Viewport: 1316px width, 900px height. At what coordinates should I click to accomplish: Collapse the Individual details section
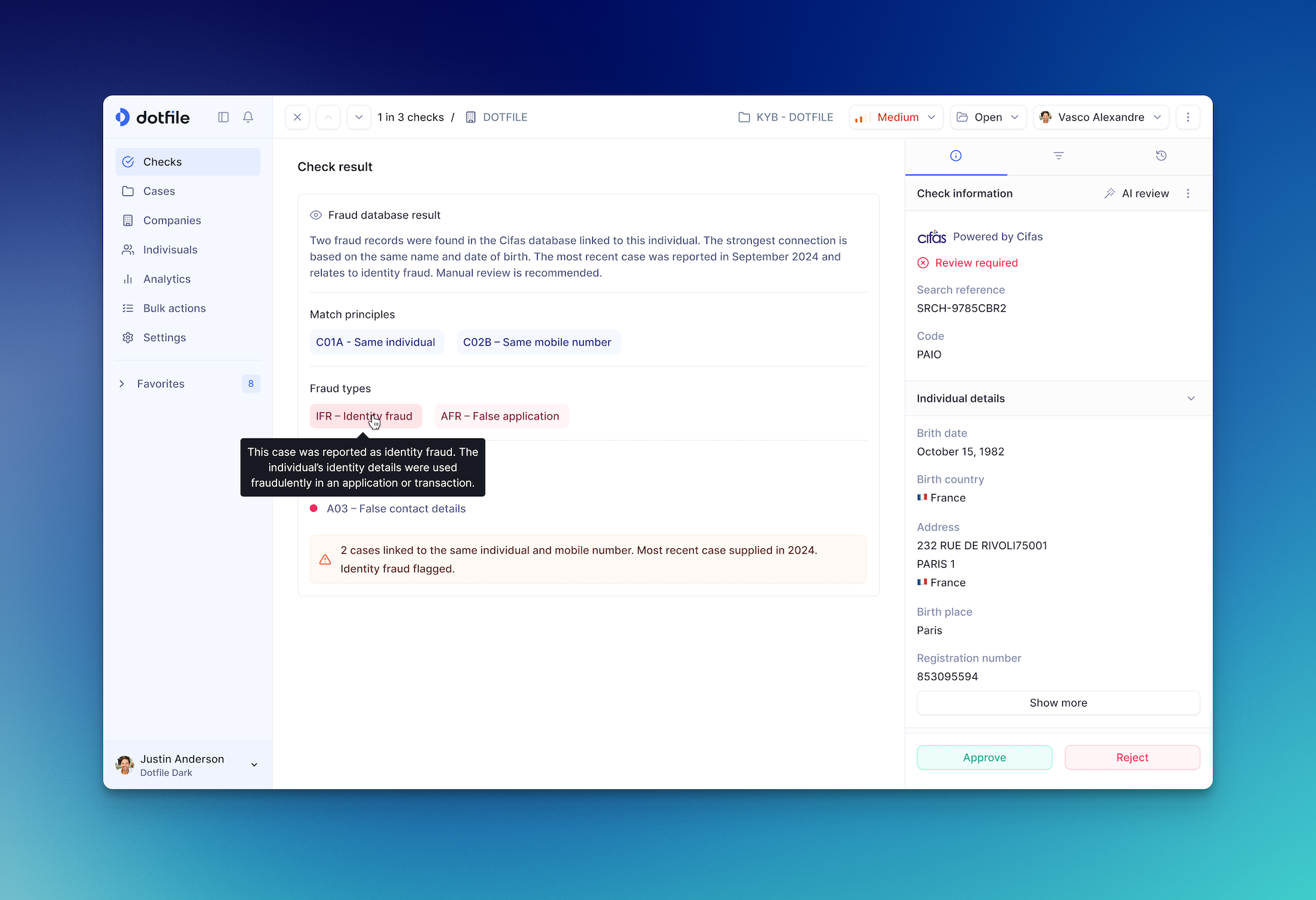(x=1190, y=398)
